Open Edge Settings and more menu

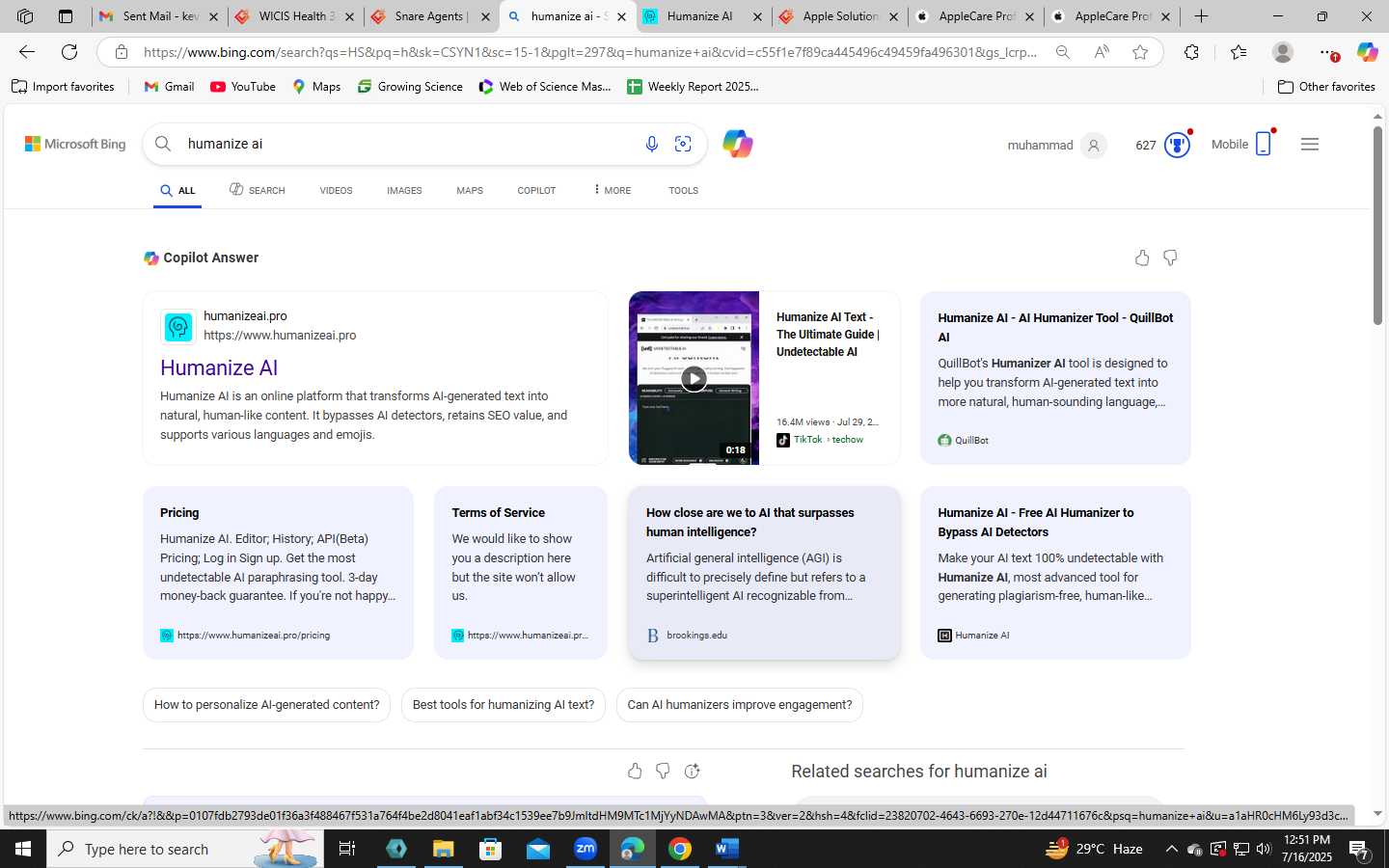click(1327, 52)
